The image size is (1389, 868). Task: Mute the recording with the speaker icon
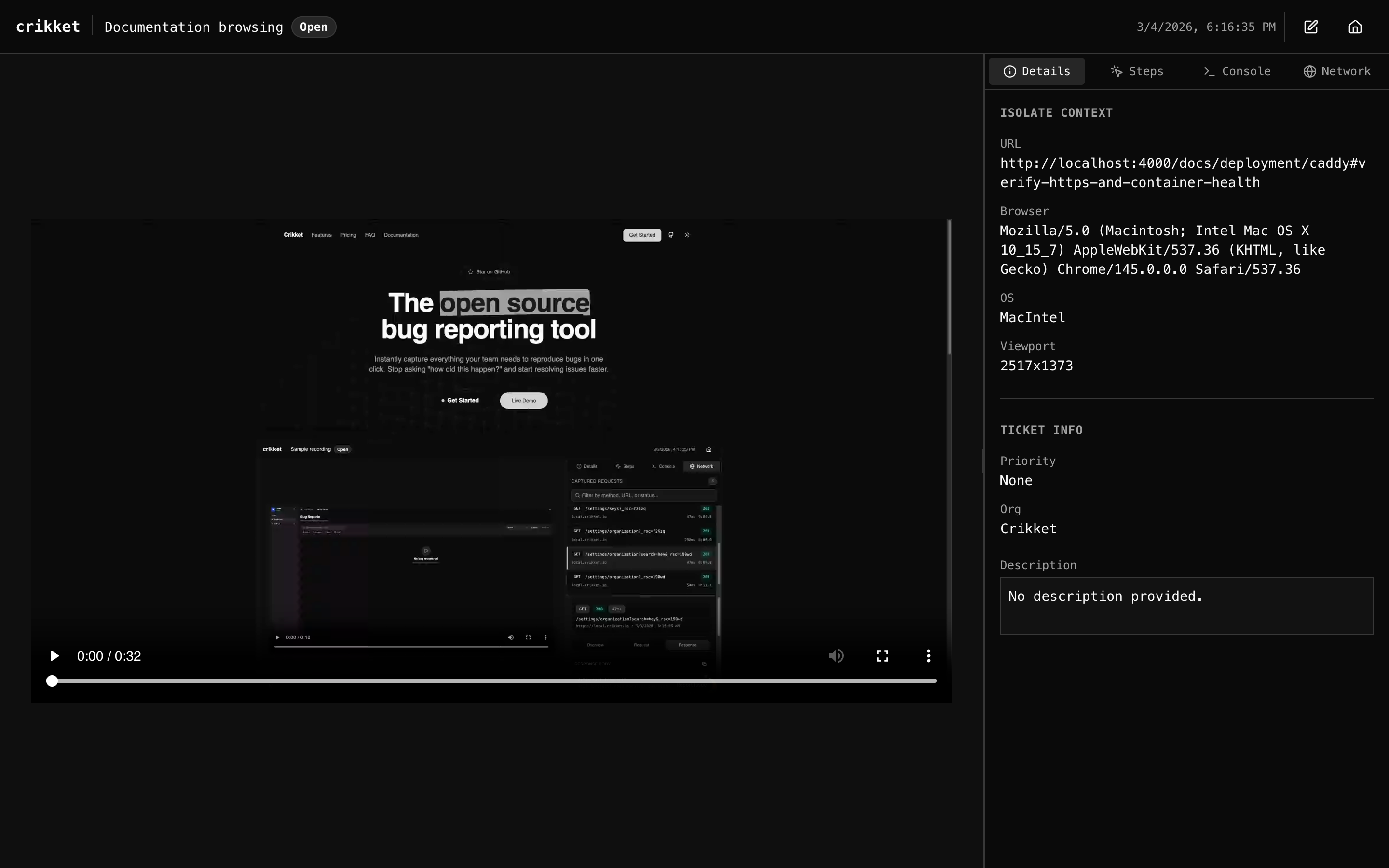[836, 655]
